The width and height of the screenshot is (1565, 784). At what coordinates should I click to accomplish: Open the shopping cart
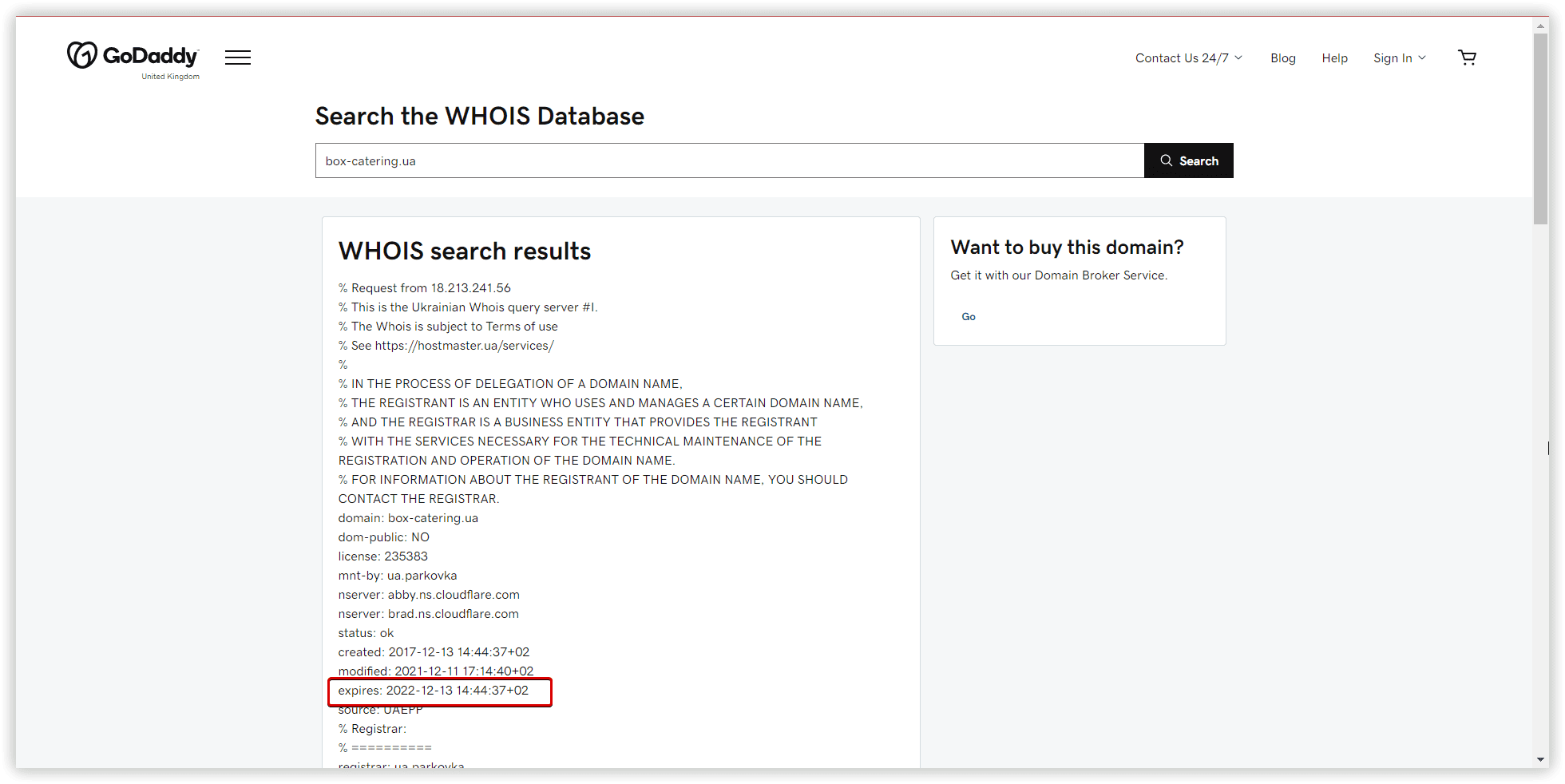click(x=1467, y=57)
